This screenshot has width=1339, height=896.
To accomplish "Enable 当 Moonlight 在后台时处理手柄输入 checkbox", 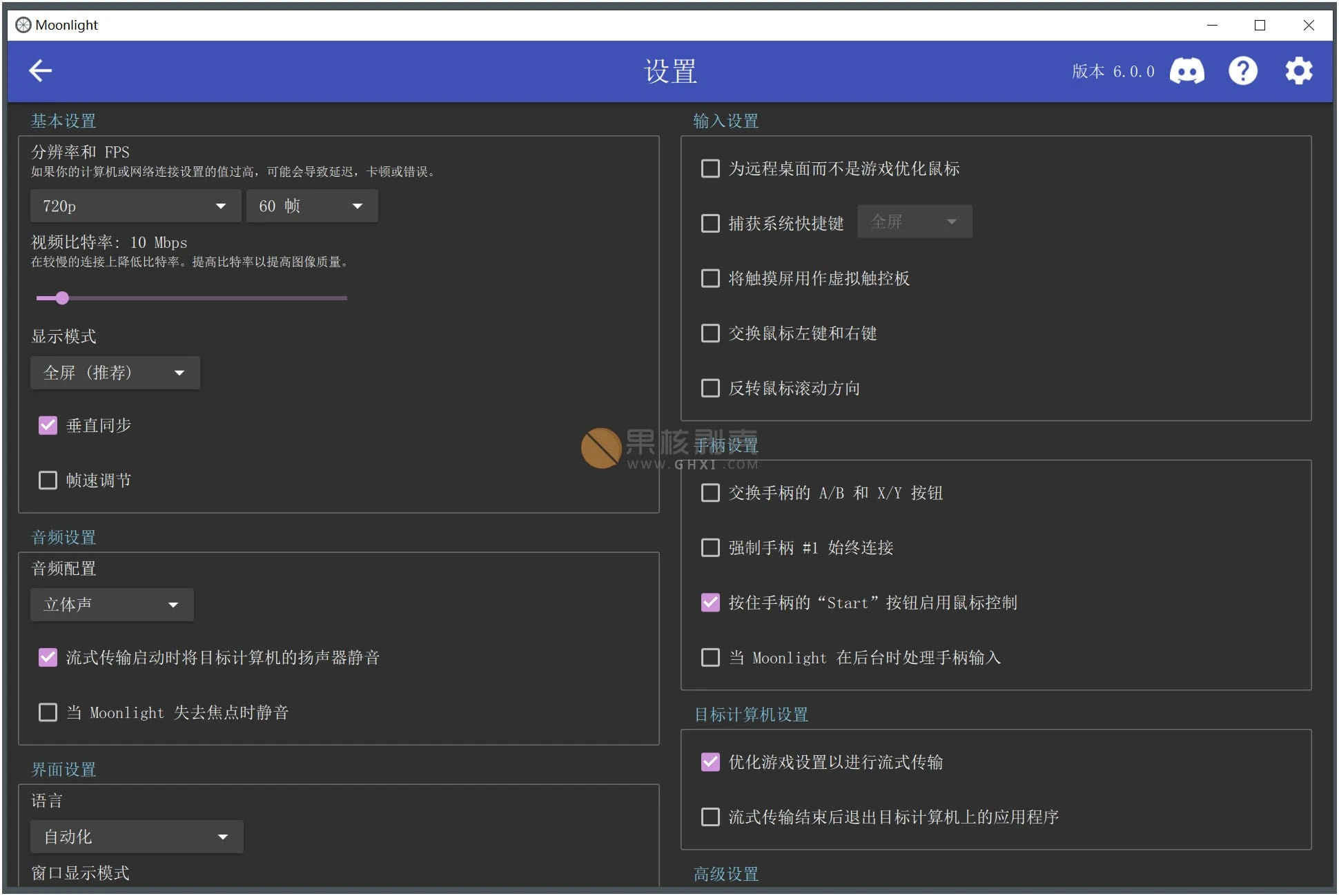I will pyautogui.click(x=710, y=657).
